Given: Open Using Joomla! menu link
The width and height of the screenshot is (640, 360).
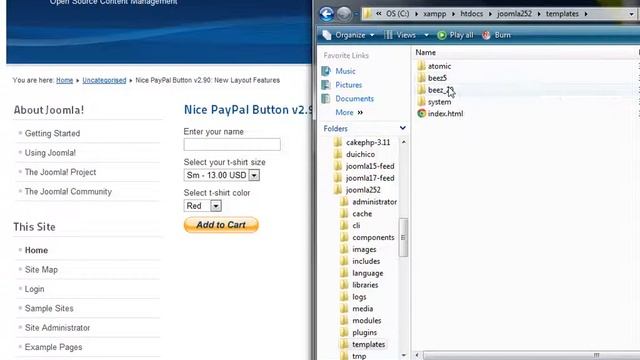Looking at the screenshot, I should click(x=50, y=153).
